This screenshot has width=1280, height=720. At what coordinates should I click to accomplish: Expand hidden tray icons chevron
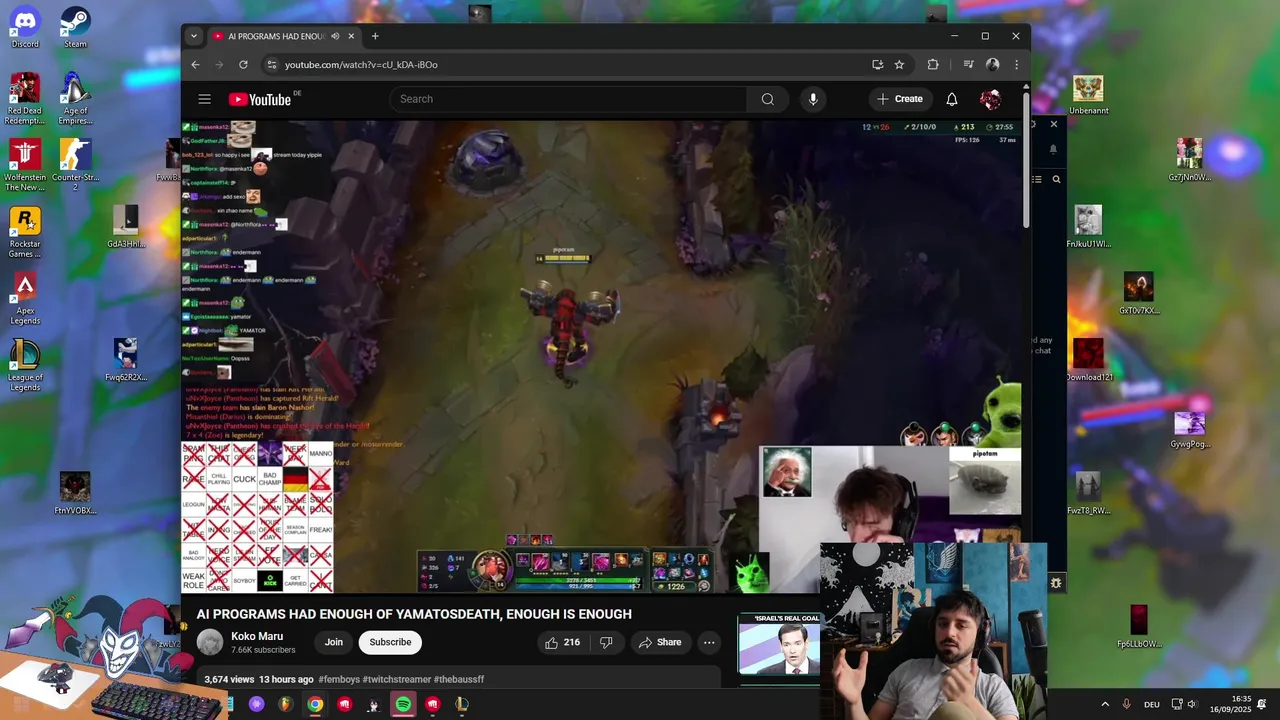[x=1105, y=704]
